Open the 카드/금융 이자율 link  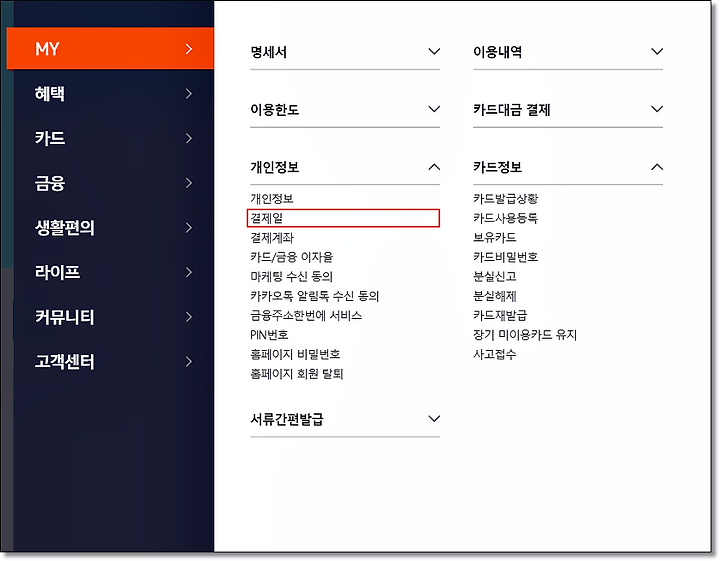(292, 257)
